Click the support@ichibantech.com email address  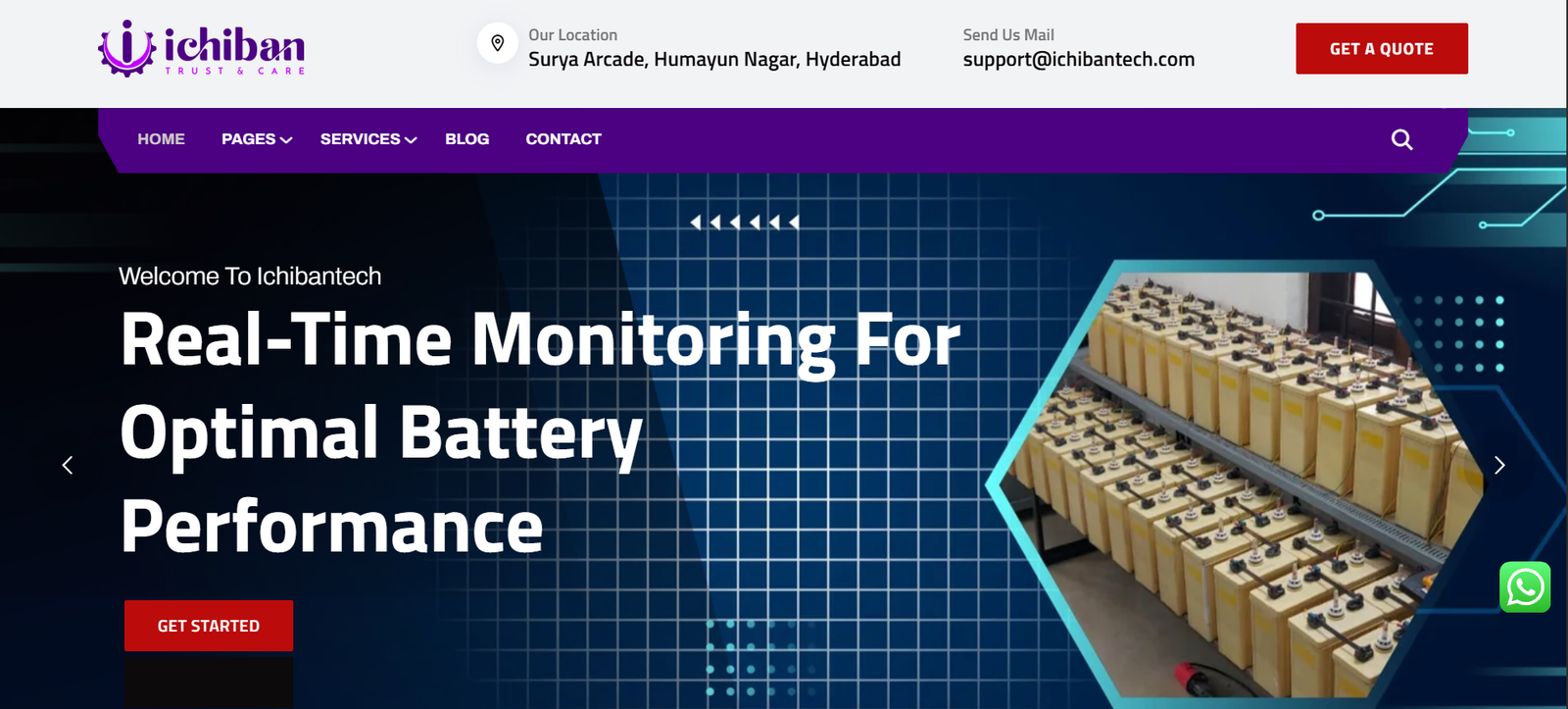point(1078,60)
